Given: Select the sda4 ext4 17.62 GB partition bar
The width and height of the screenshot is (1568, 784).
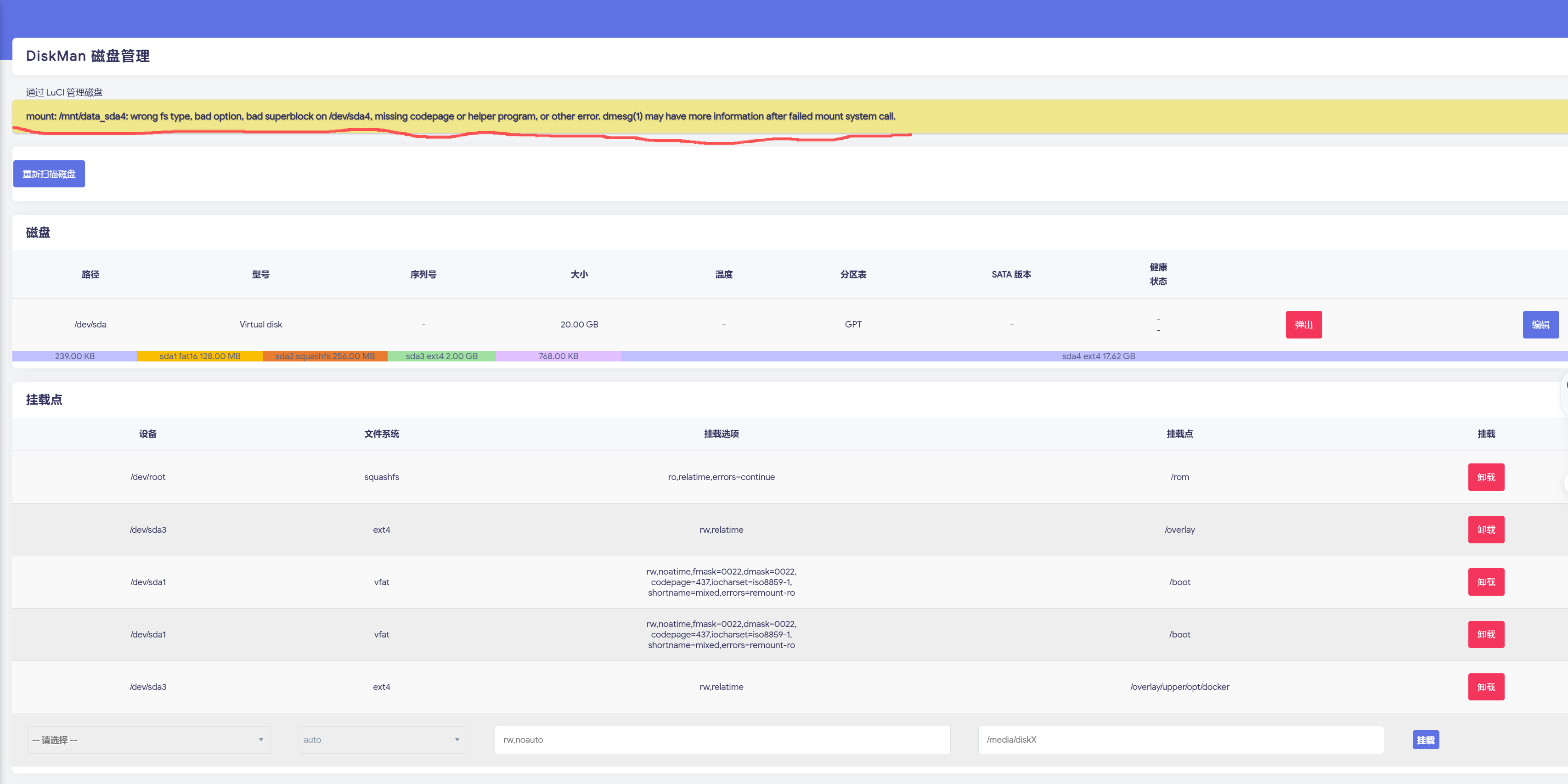Looking at the screenshot, I should tap(1098, 356).
